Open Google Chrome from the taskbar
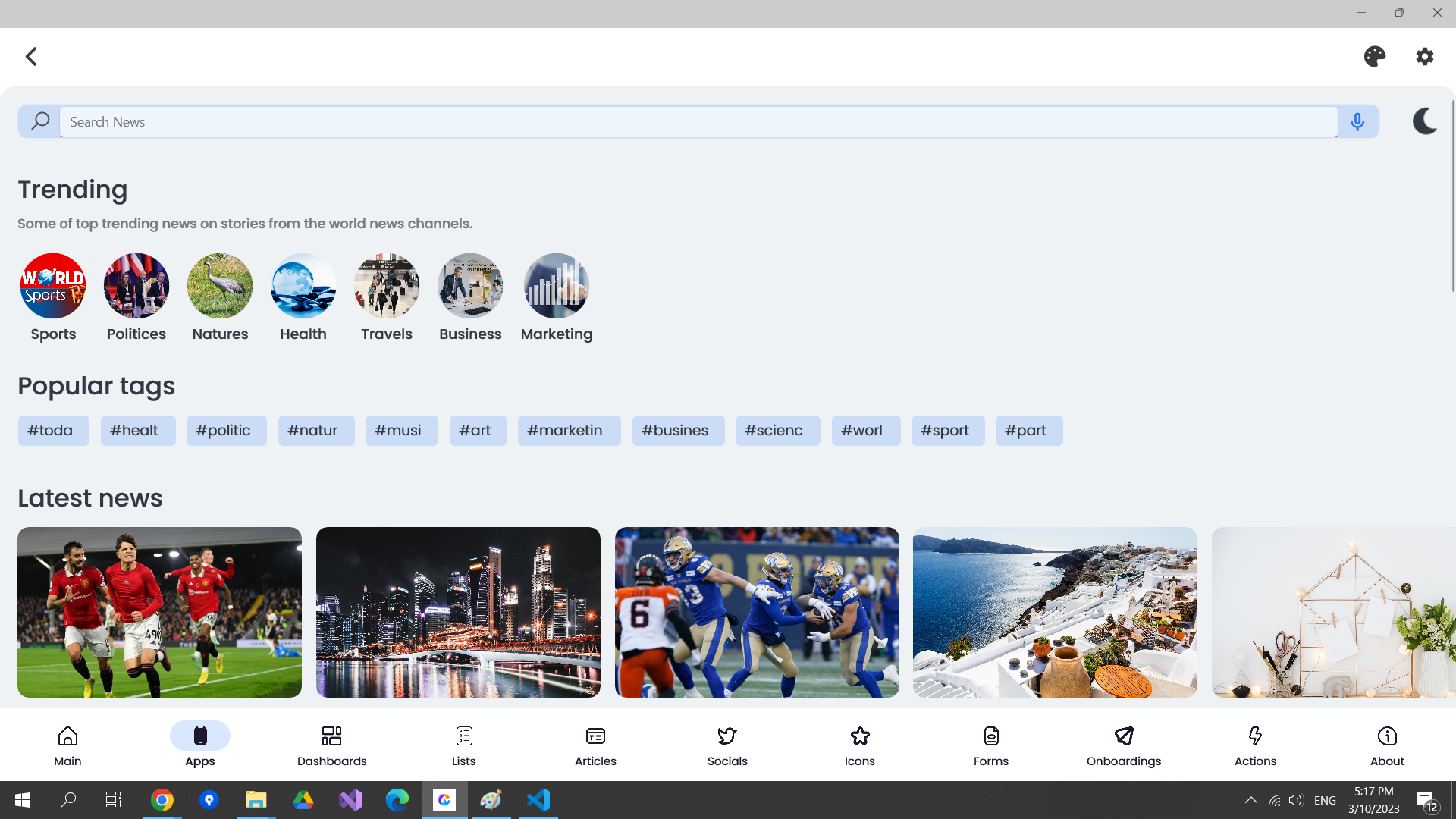Viewport: 1456px width, 819px height. (x=162, y=800)
